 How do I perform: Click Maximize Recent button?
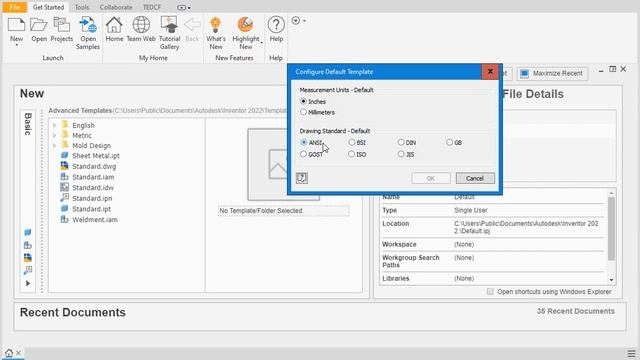553,73
